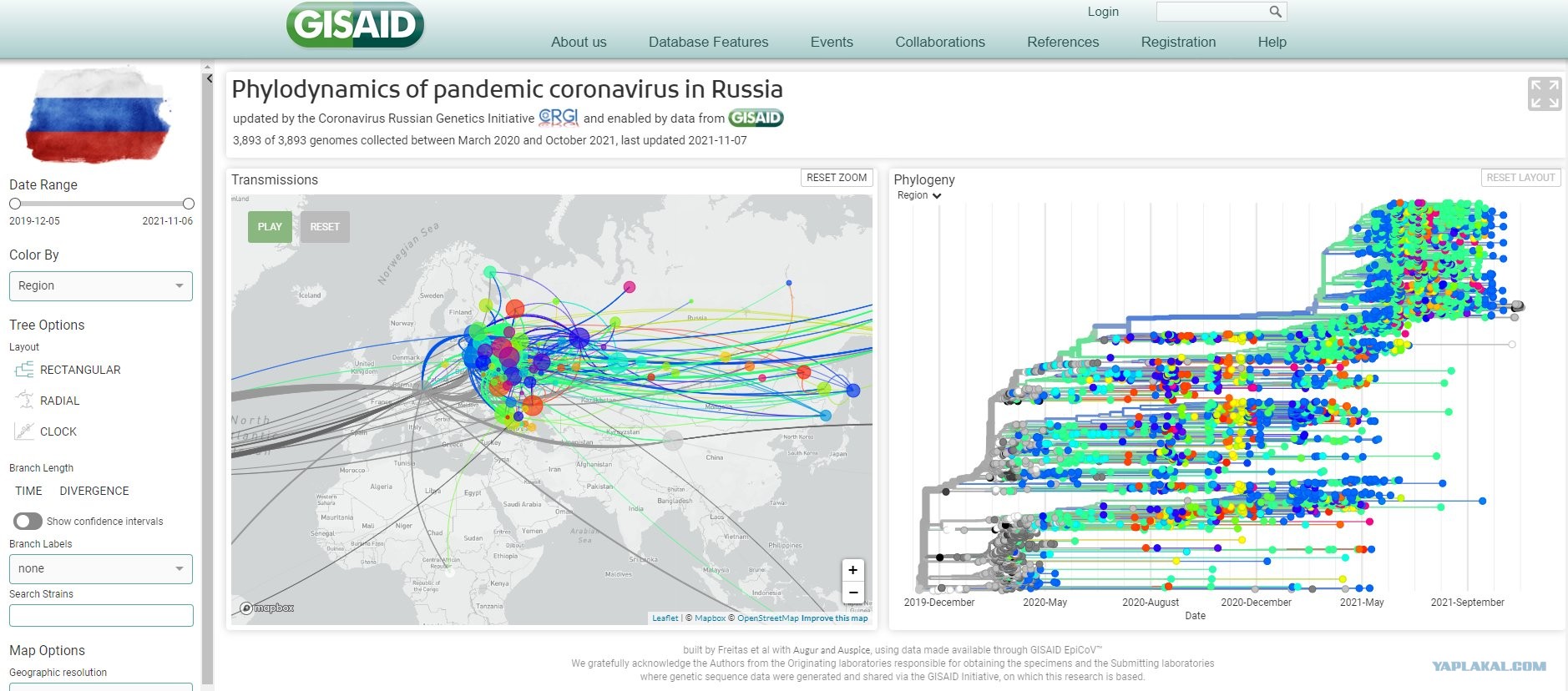Click the Mapbox attribution link
The width and height of the screenshot is (1568, 691).
[x=710, y=618]
